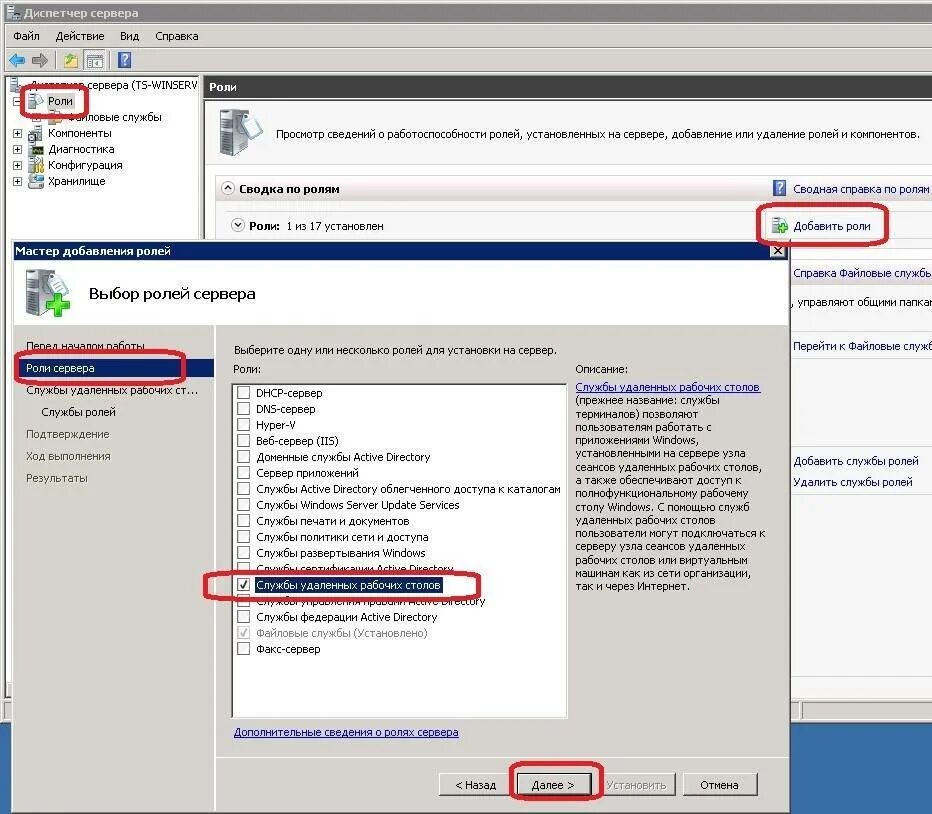The image size is (932, 814).
Task: Open the blue Help toolbar icon
Action: point(124,60)
